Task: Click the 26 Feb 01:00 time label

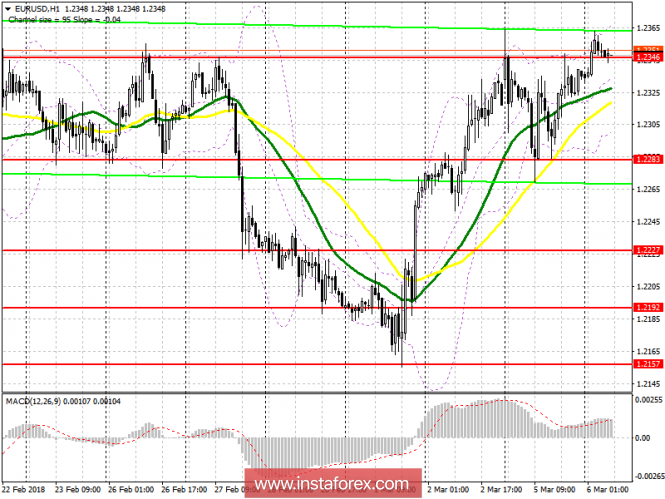Action: pos(131,490)
